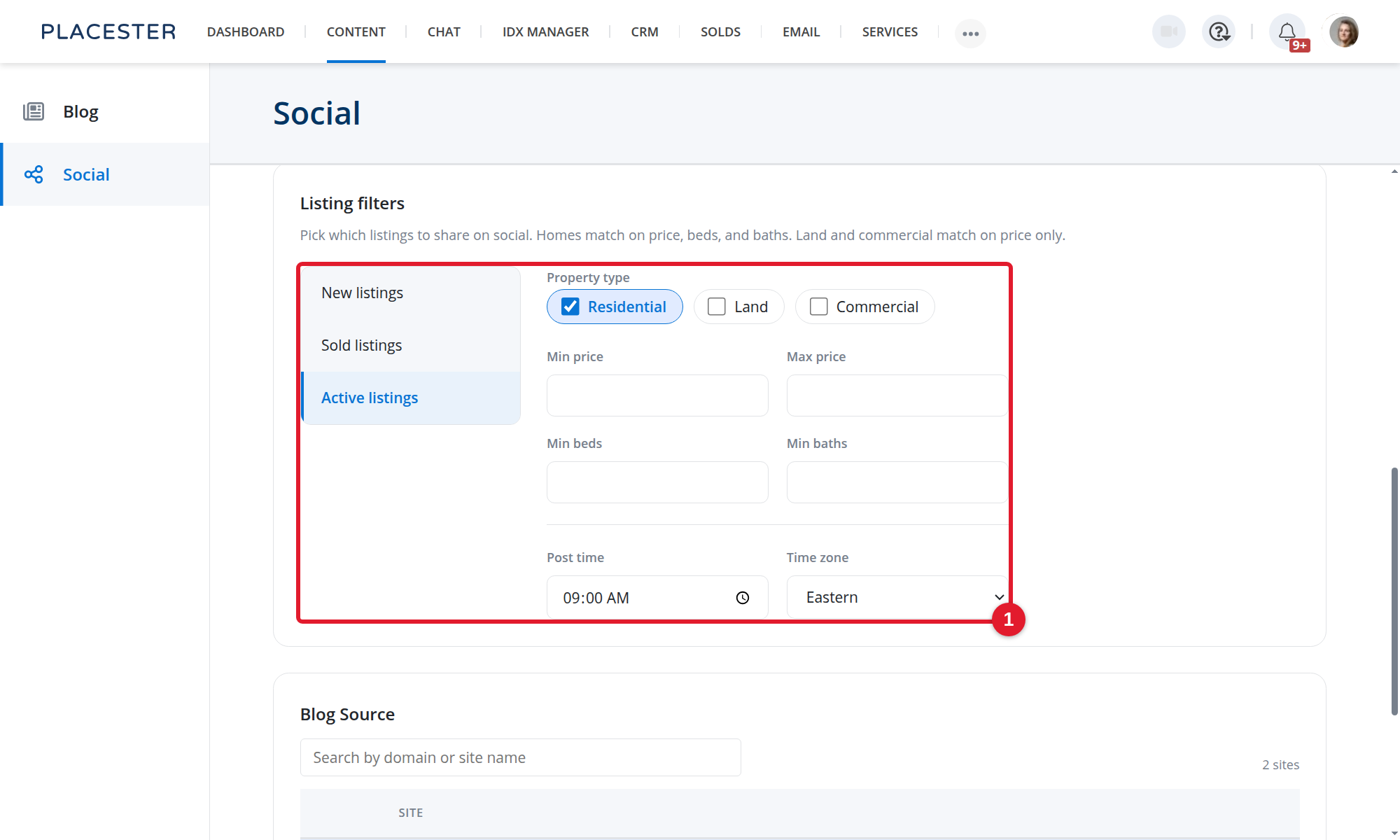Select the Social sidebar item
Screen dimensions: 1400x840
click(x=105, y=174)
